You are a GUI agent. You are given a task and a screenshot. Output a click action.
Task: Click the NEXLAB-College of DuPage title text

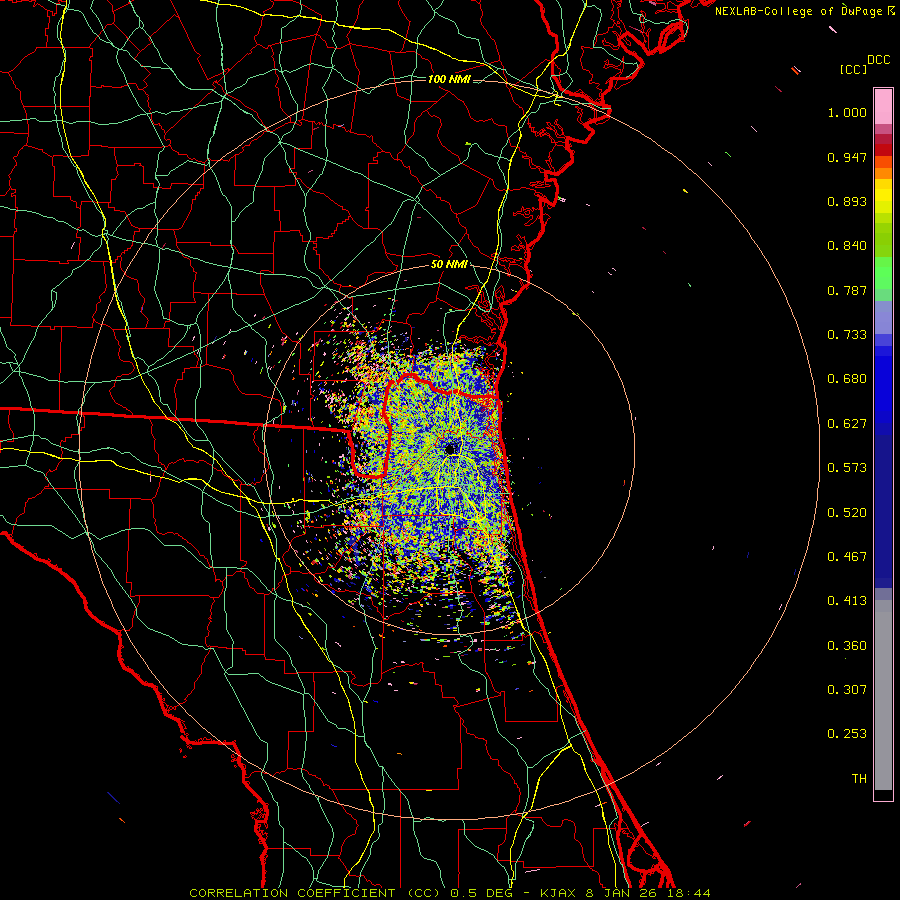click(x=798, y=11)
